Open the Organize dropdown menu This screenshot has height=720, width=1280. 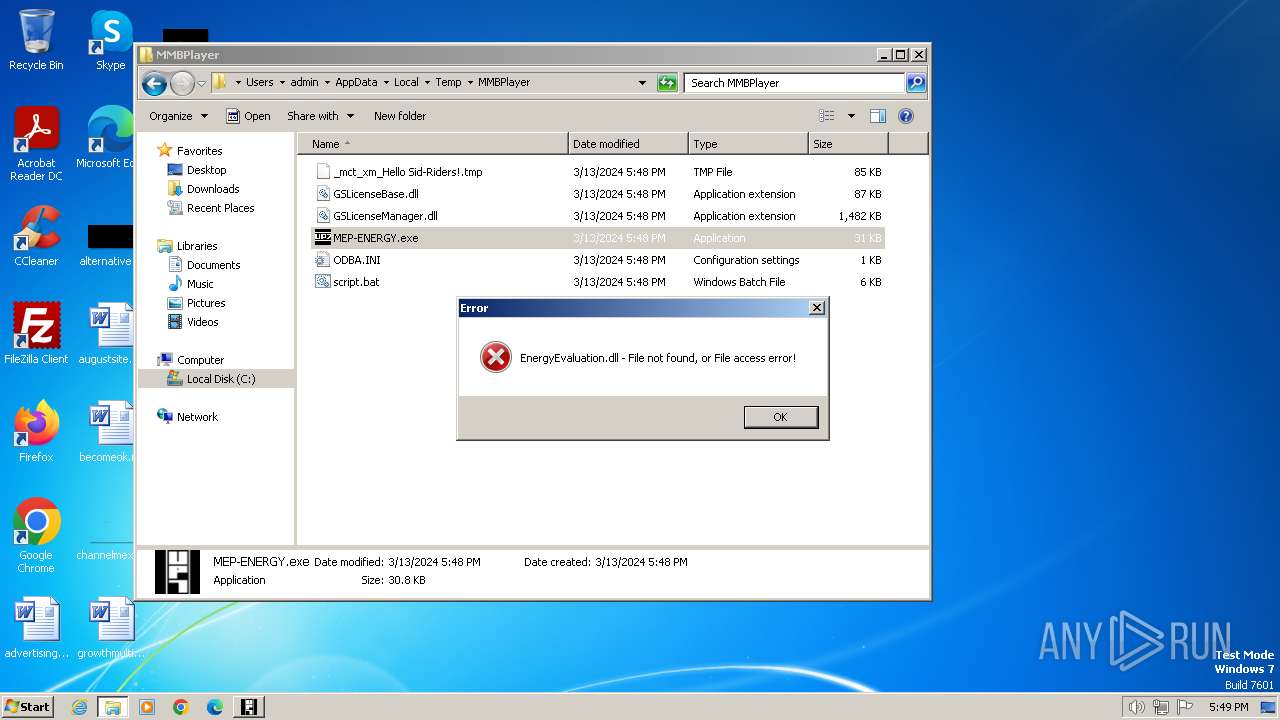click(178, 116)
